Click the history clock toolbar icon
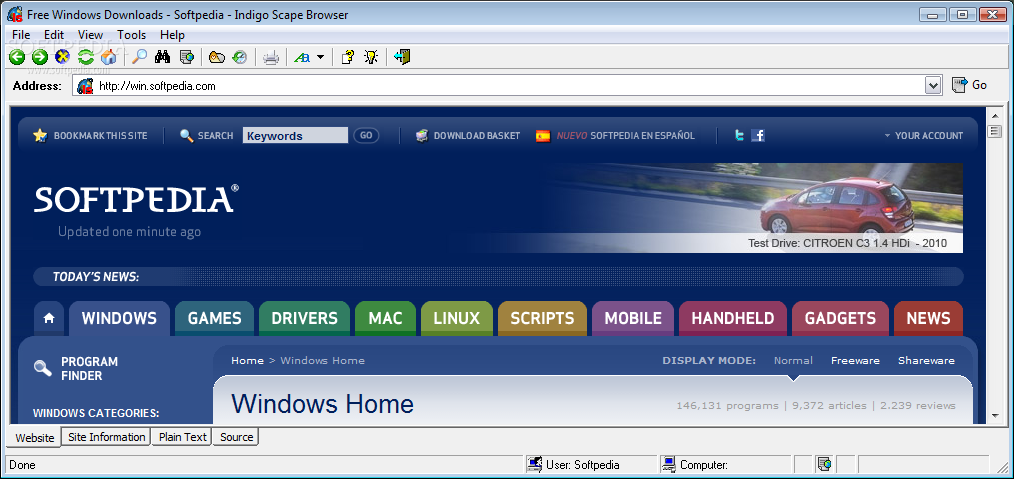Viewport: 1014px width, 479px height. pos(239,58)
